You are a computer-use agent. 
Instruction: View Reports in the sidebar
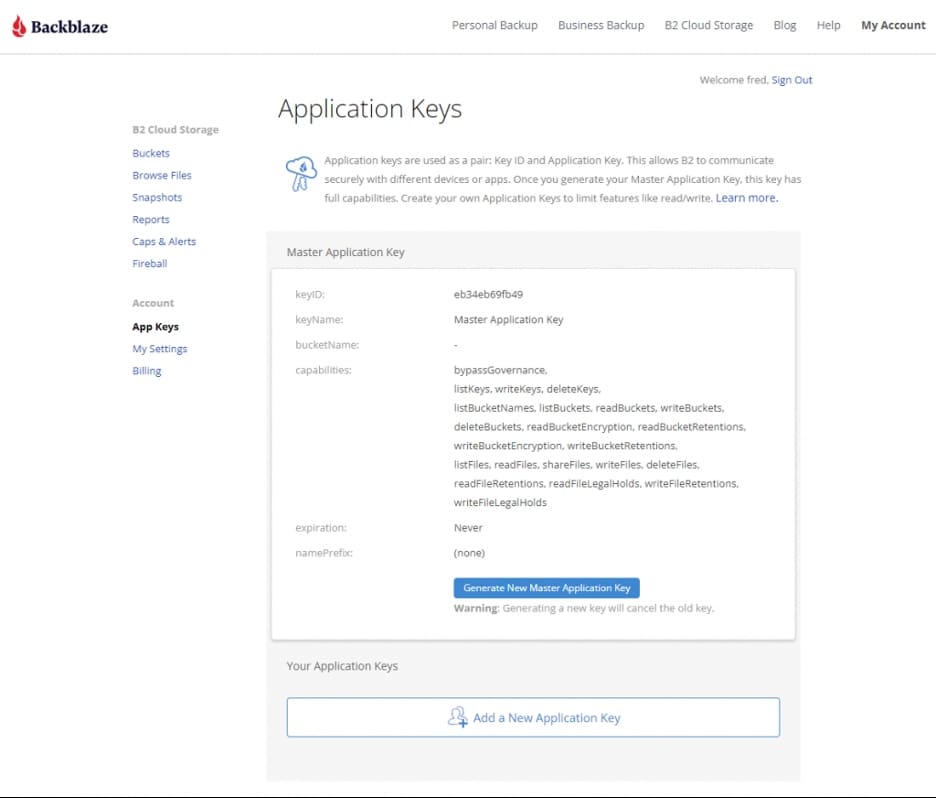[x=151, y=219]
